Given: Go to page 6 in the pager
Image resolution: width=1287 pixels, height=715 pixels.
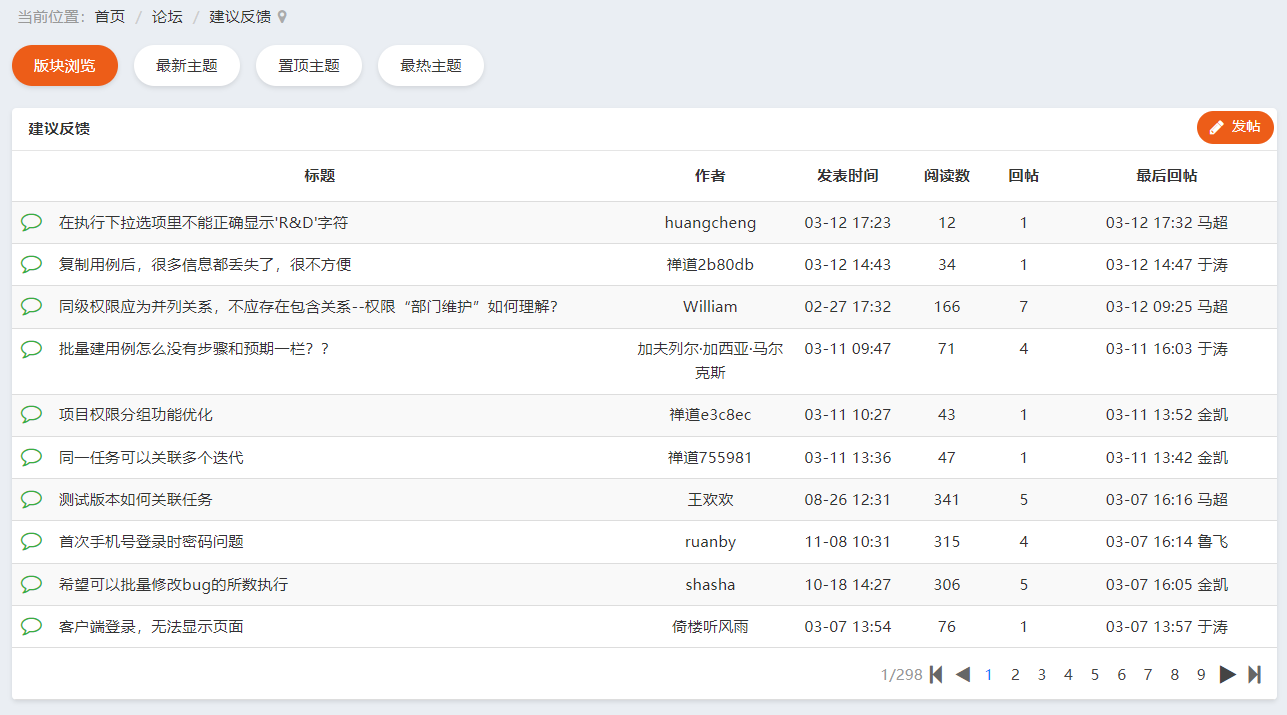Looking at the screenshot, I should [x=1121, y=674].
